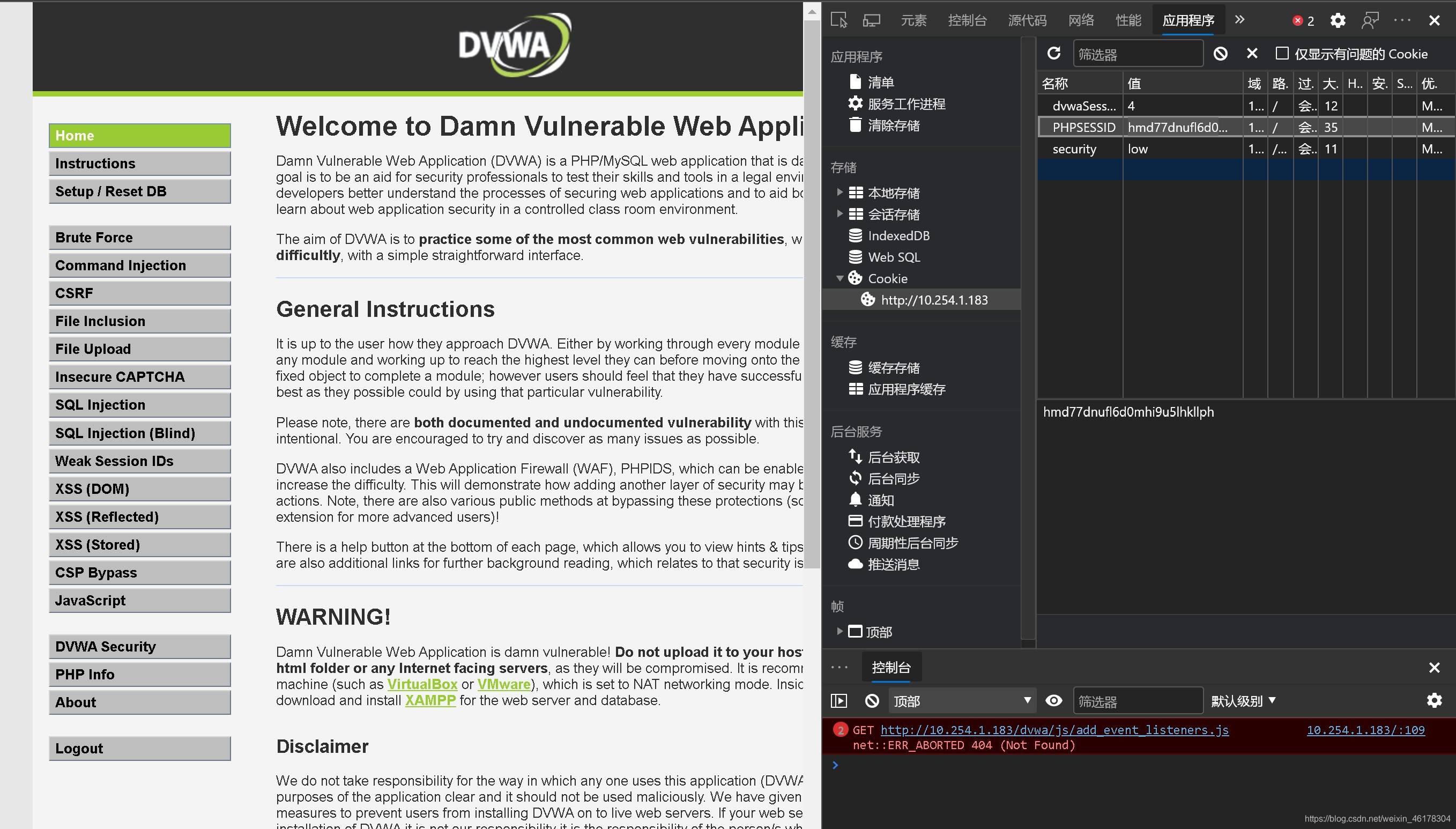Toggle device emulation icon in DevTools
Viewport: 1456px width, 829px height.
tap(872, 20)
